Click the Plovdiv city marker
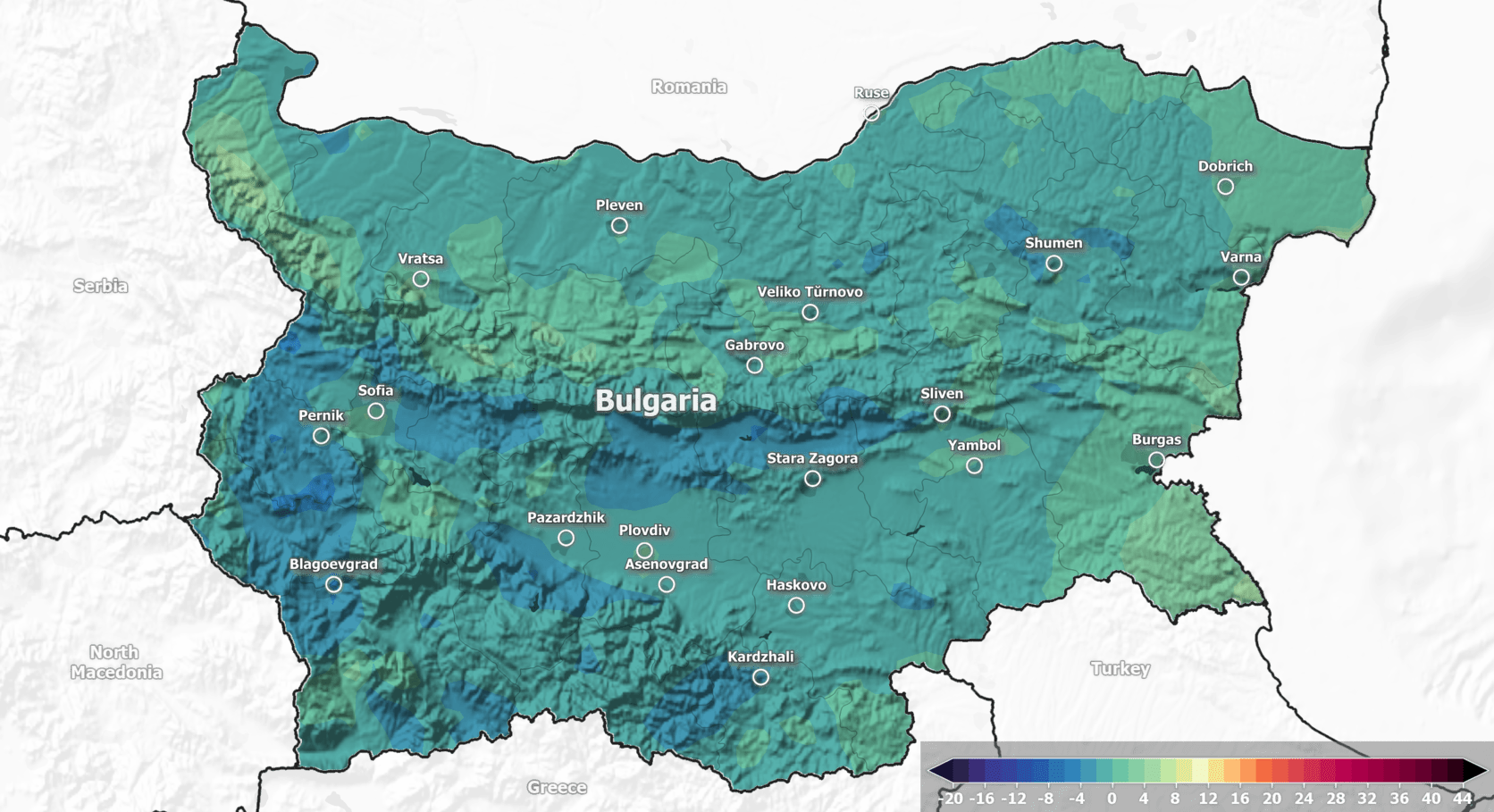1494x812 pixels. pos(644,550)
